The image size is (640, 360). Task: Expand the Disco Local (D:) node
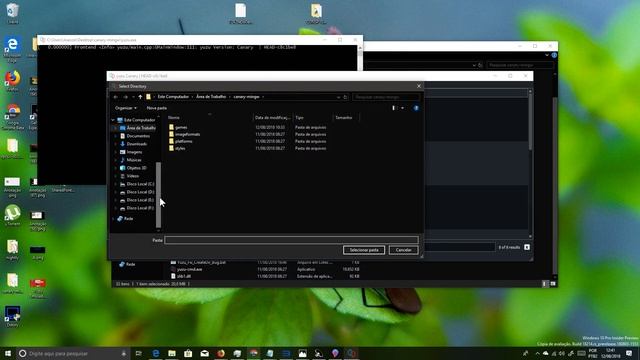[x=116, y=192]
